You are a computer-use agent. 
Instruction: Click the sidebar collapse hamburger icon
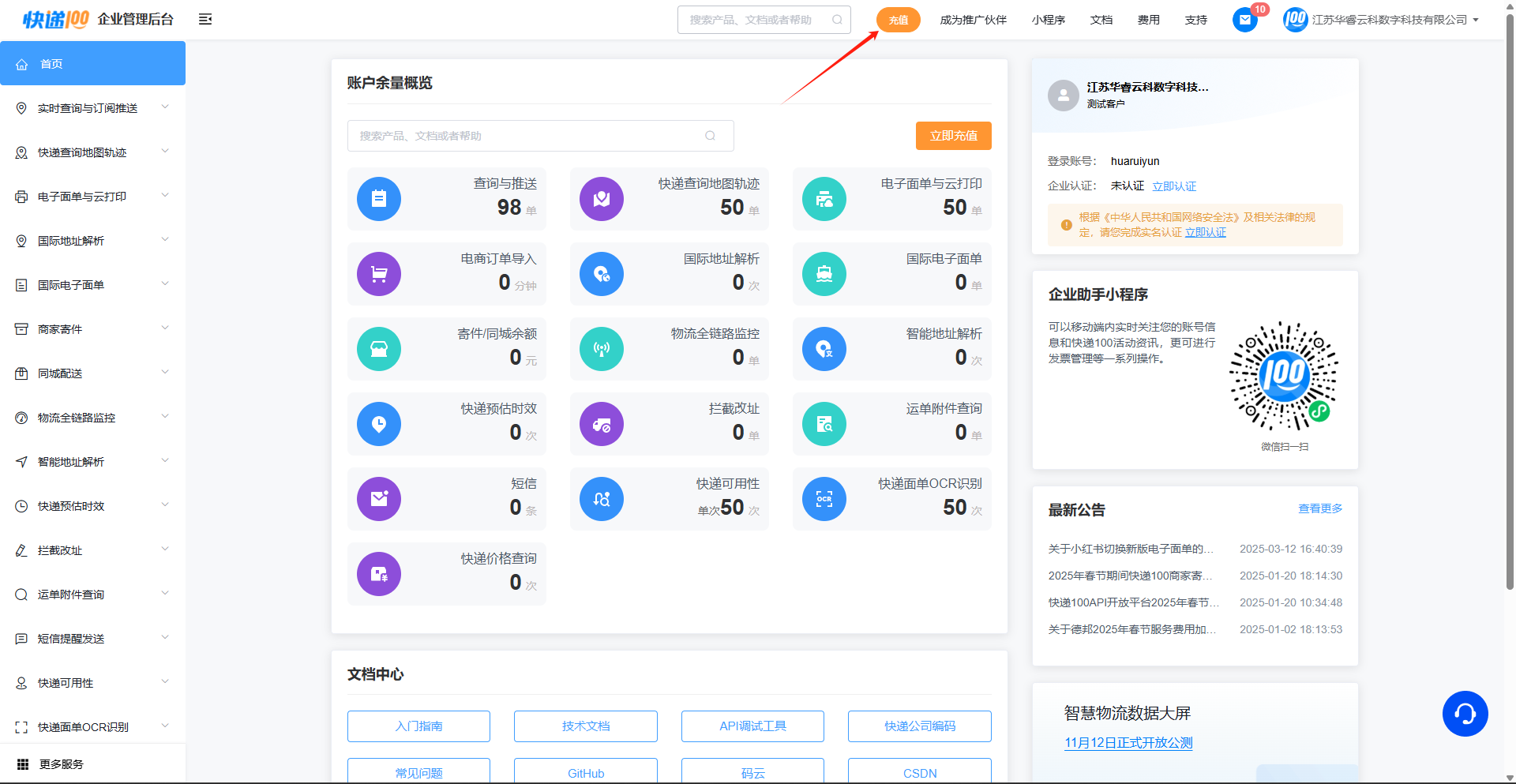[205, 20]
